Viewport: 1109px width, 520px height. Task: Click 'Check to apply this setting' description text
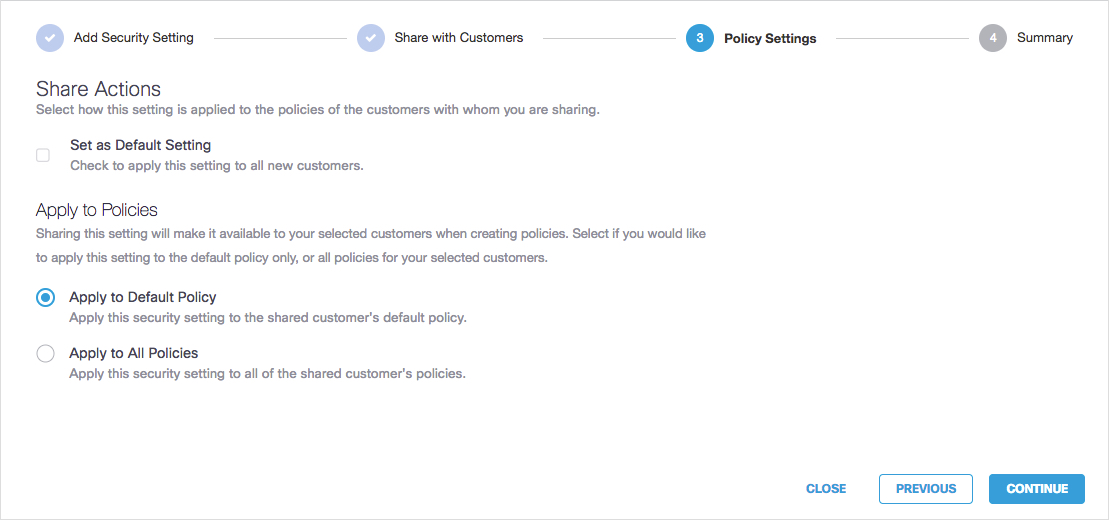click(x=216, y=166)
